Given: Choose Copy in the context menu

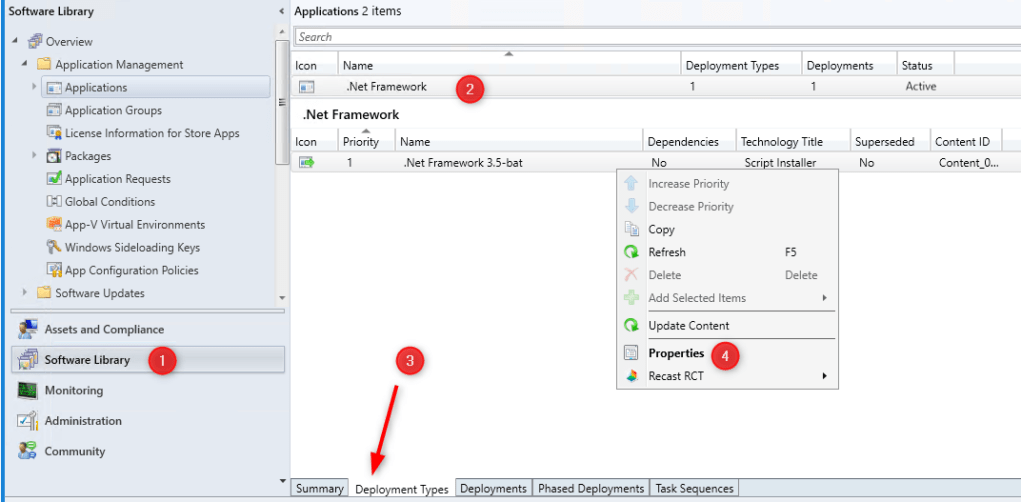Looking at the screenshot, I should pos(661,230).
